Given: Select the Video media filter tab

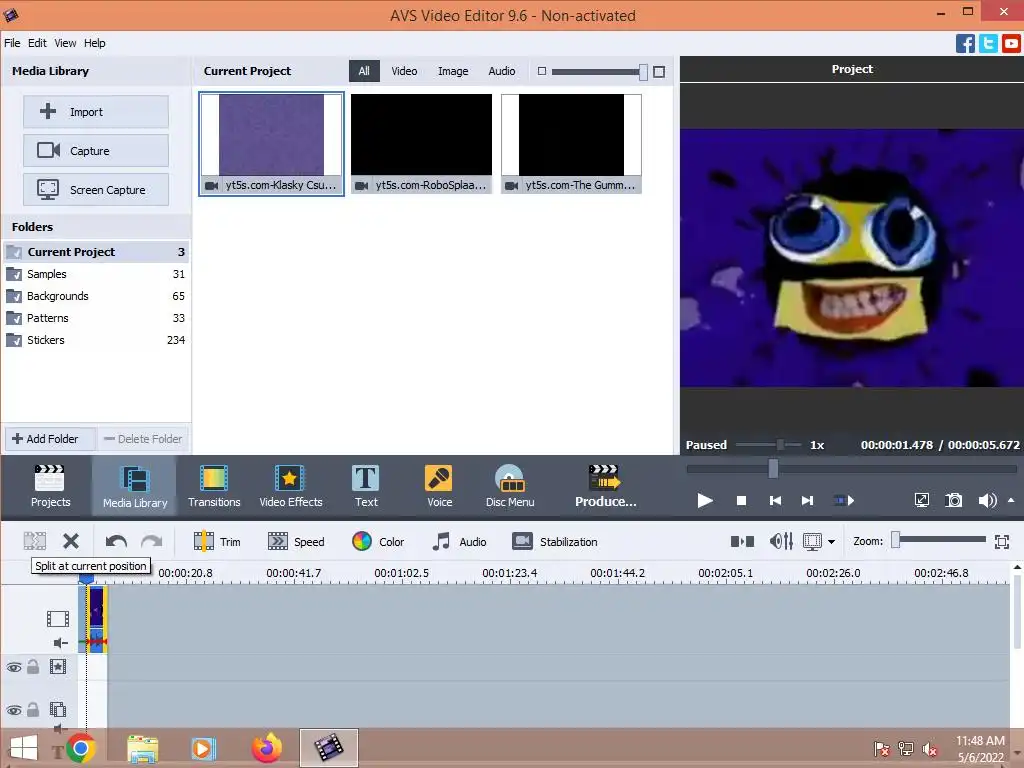Looking at the screenshot, I should pos(404,71).
